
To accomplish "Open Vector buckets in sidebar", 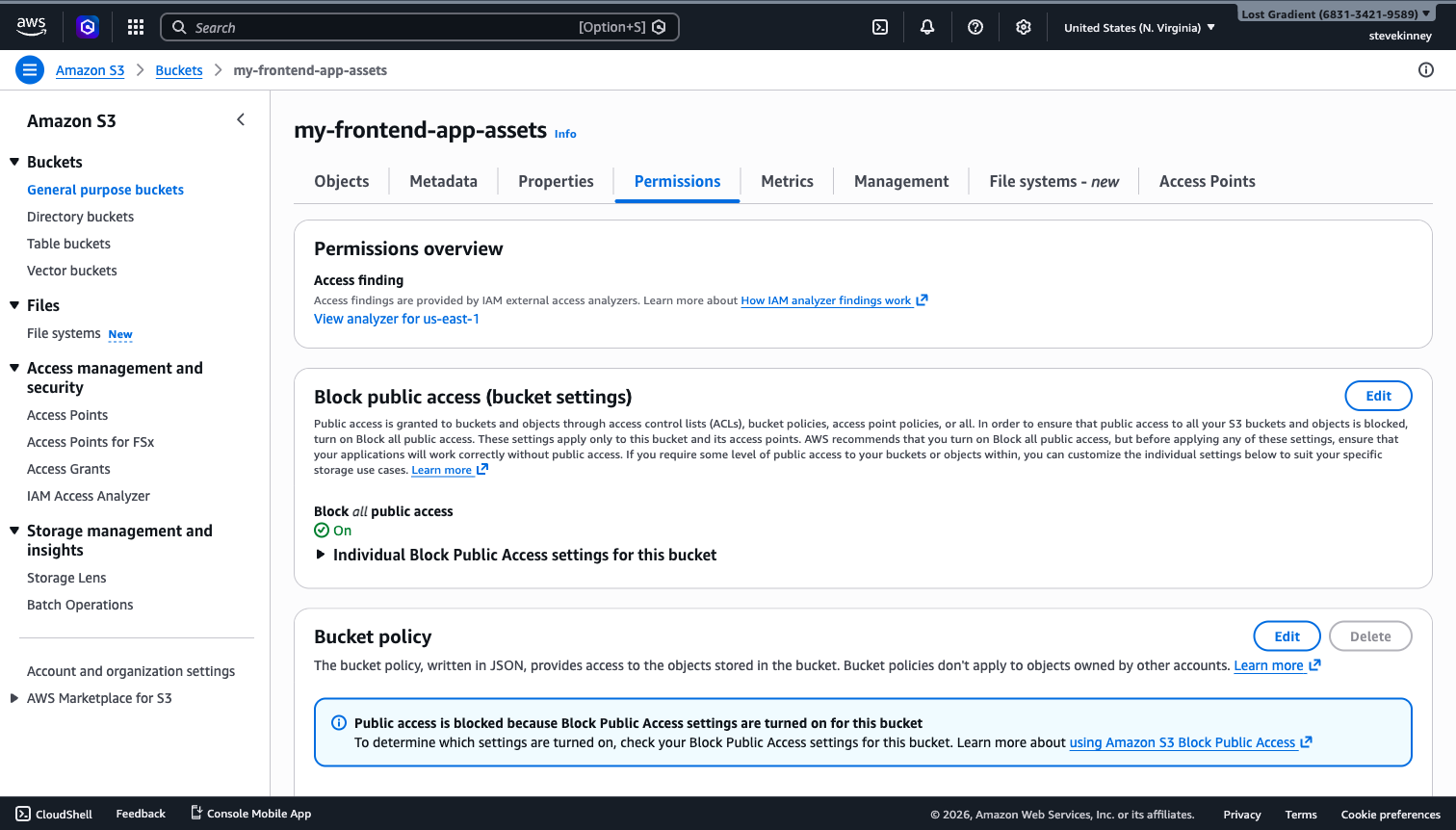I will pos(71,271).
